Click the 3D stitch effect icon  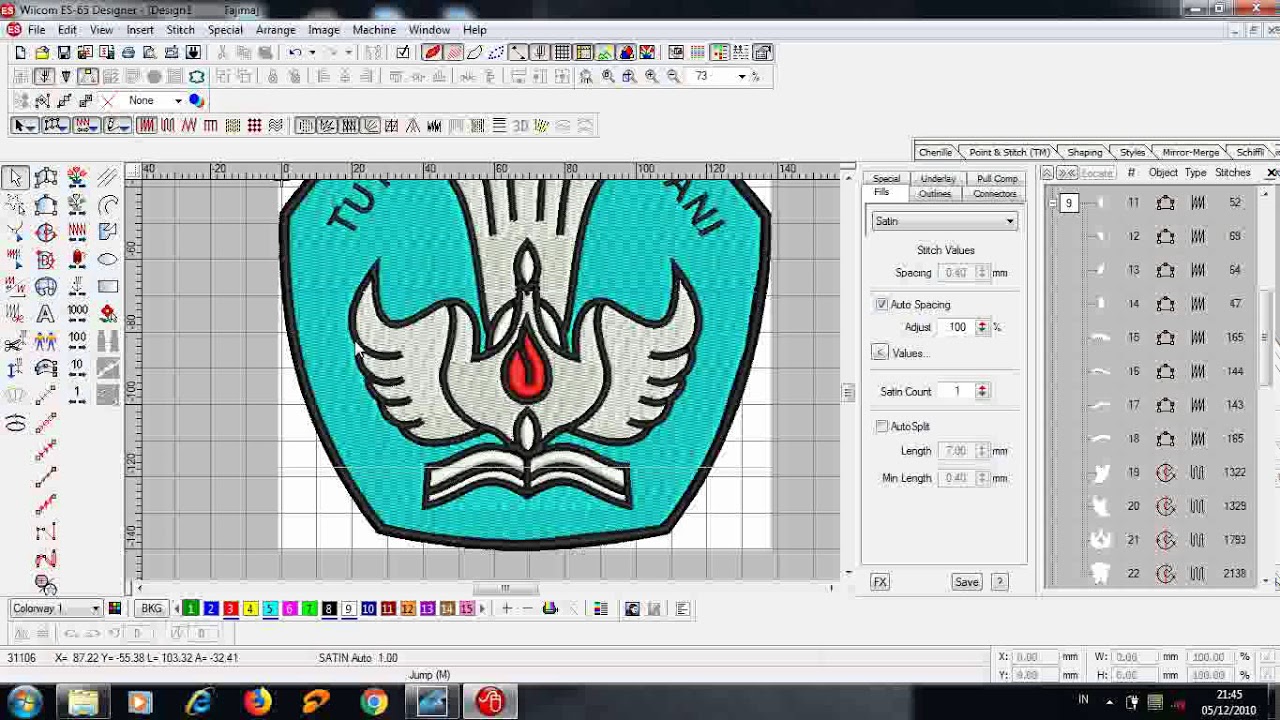(x=520, y=125)
